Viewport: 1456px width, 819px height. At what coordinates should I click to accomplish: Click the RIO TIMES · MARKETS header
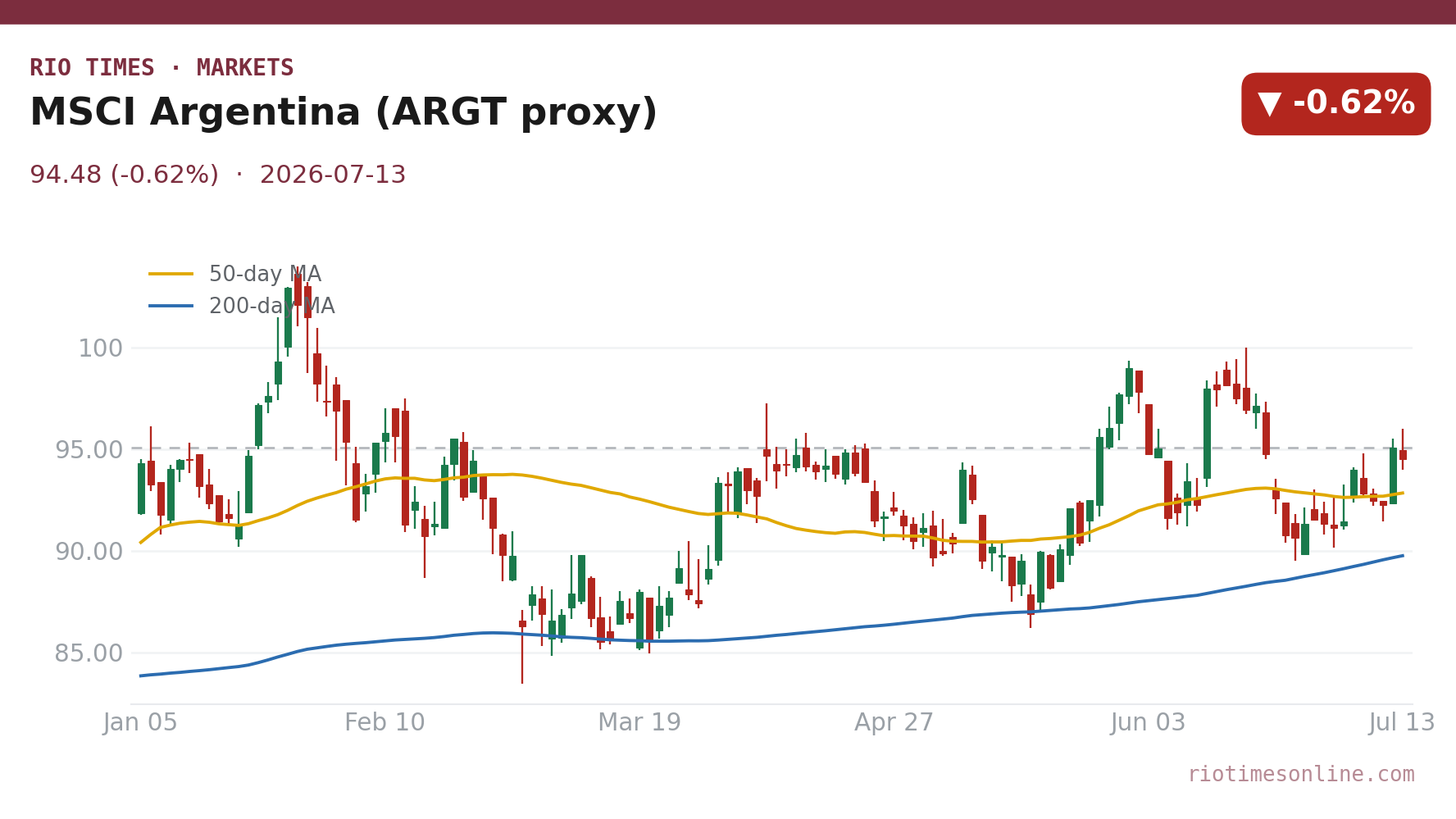coord(162,68)
